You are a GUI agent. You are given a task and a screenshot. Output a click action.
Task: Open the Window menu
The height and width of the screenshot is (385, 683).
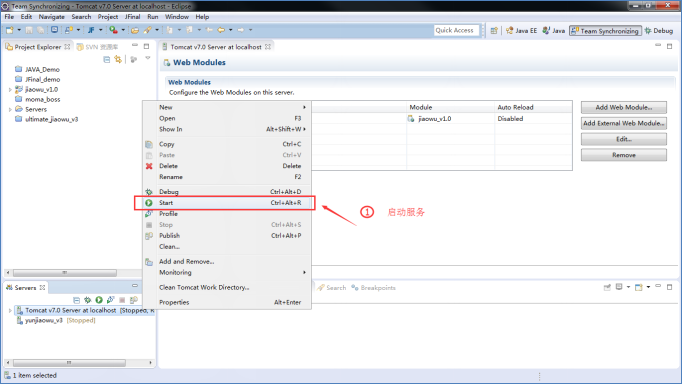[176, 17]
